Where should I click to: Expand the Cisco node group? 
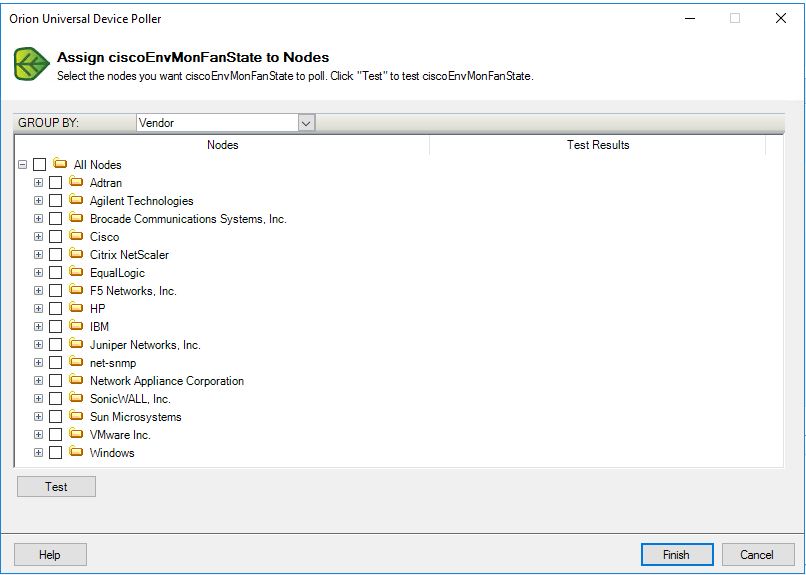(38, 236)
